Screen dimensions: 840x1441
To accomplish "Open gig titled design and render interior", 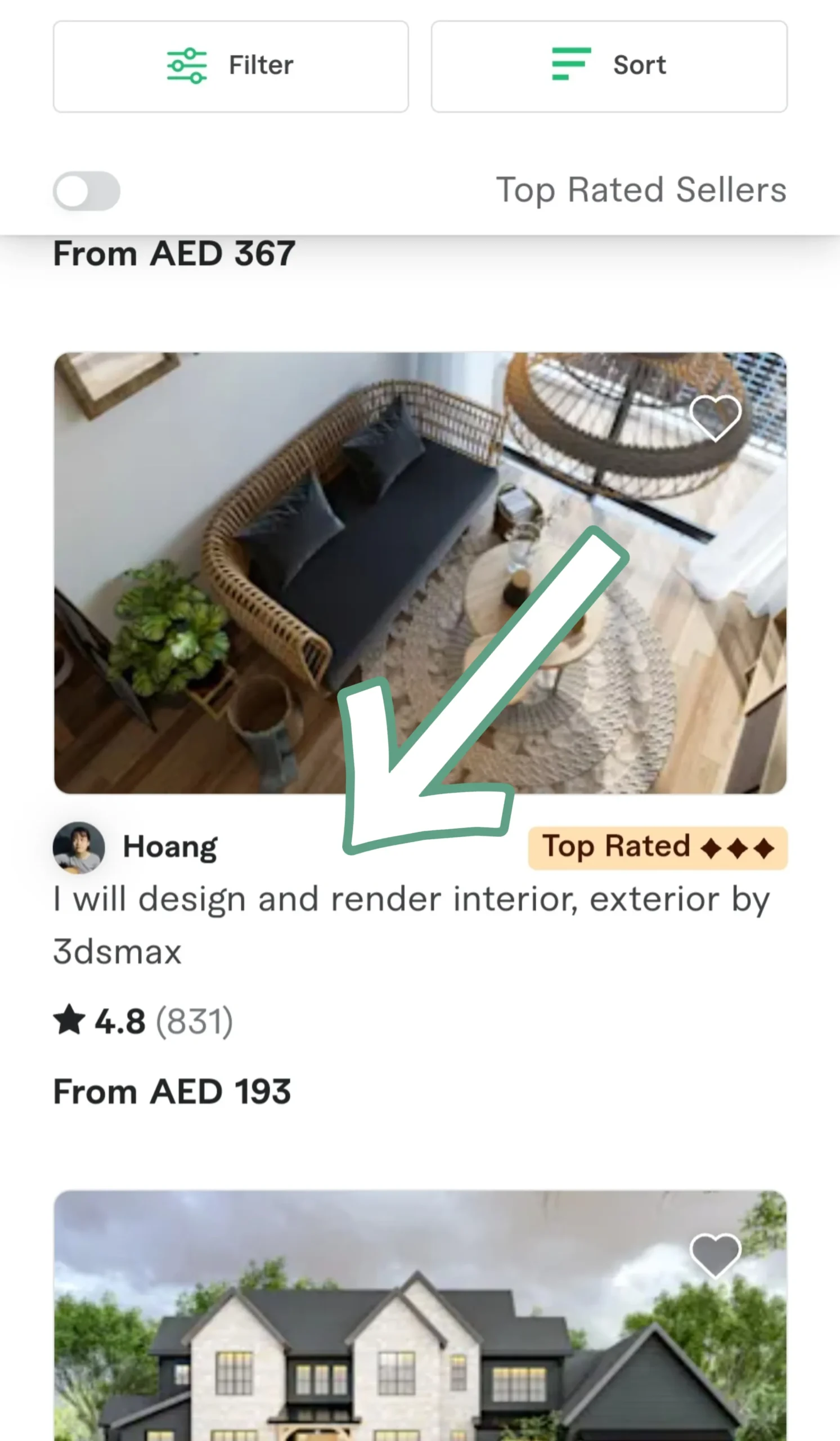I will click(411, 925).
